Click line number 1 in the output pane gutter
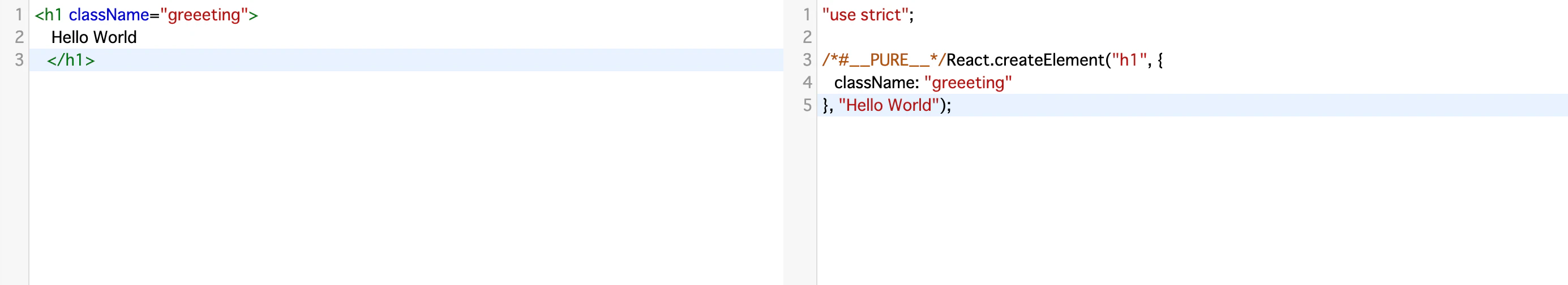Screen dimensions: 1568x285 click(807, 15)
